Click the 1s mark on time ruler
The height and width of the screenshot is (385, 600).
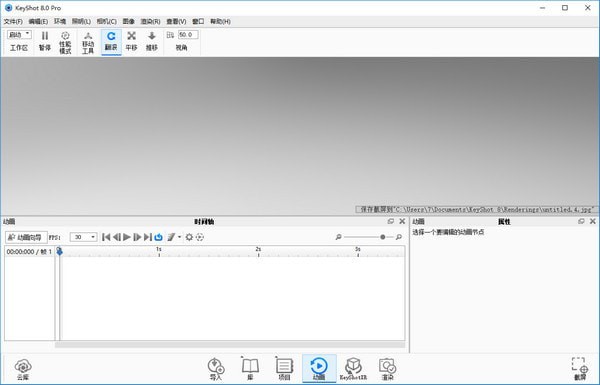point(159,250)
